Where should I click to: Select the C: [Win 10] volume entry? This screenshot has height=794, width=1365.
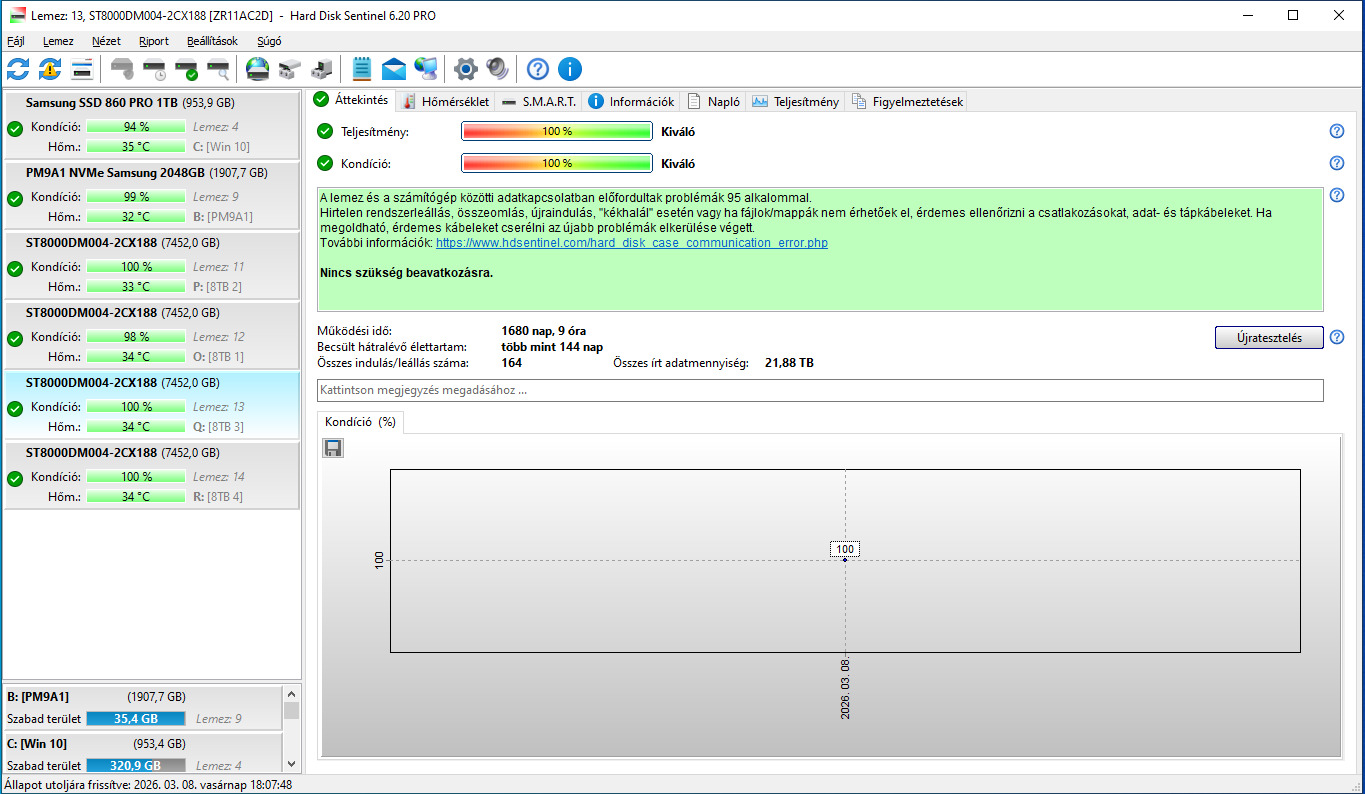(143, 753)
